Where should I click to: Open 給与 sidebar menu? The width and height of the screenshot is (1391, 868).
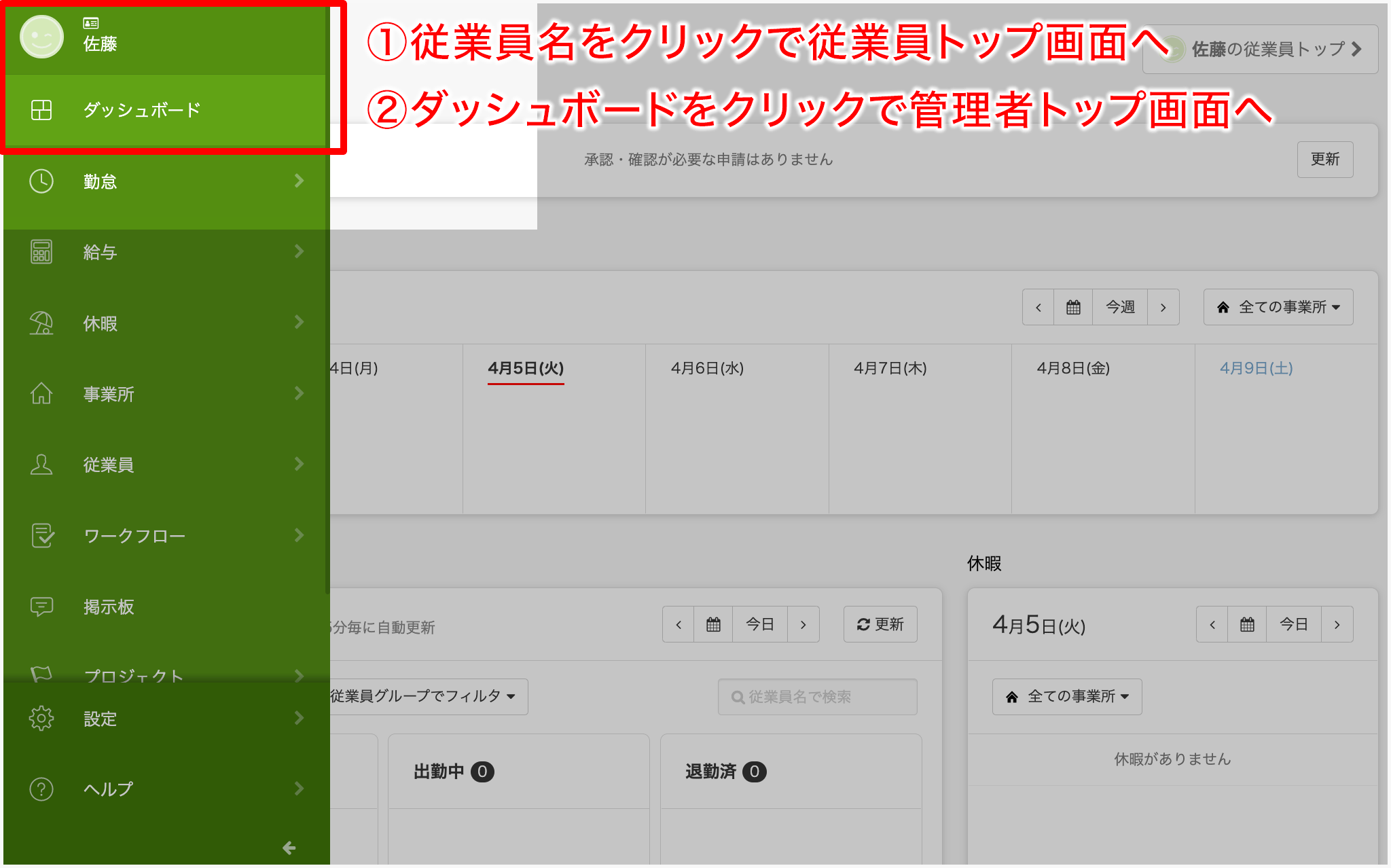(x=166, y=252)
